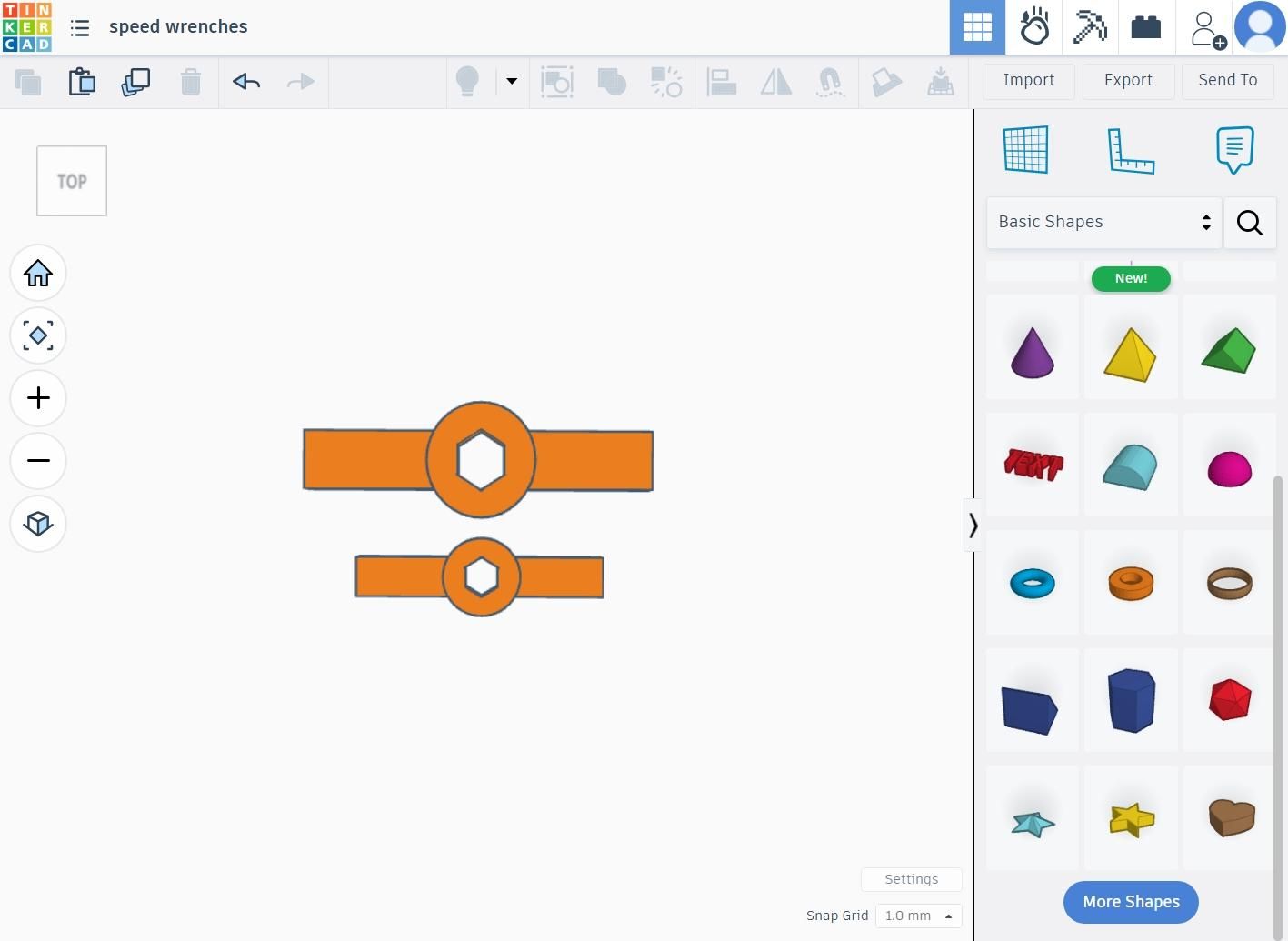
Task: Undo the last action
Action: (x=246, y=82)
